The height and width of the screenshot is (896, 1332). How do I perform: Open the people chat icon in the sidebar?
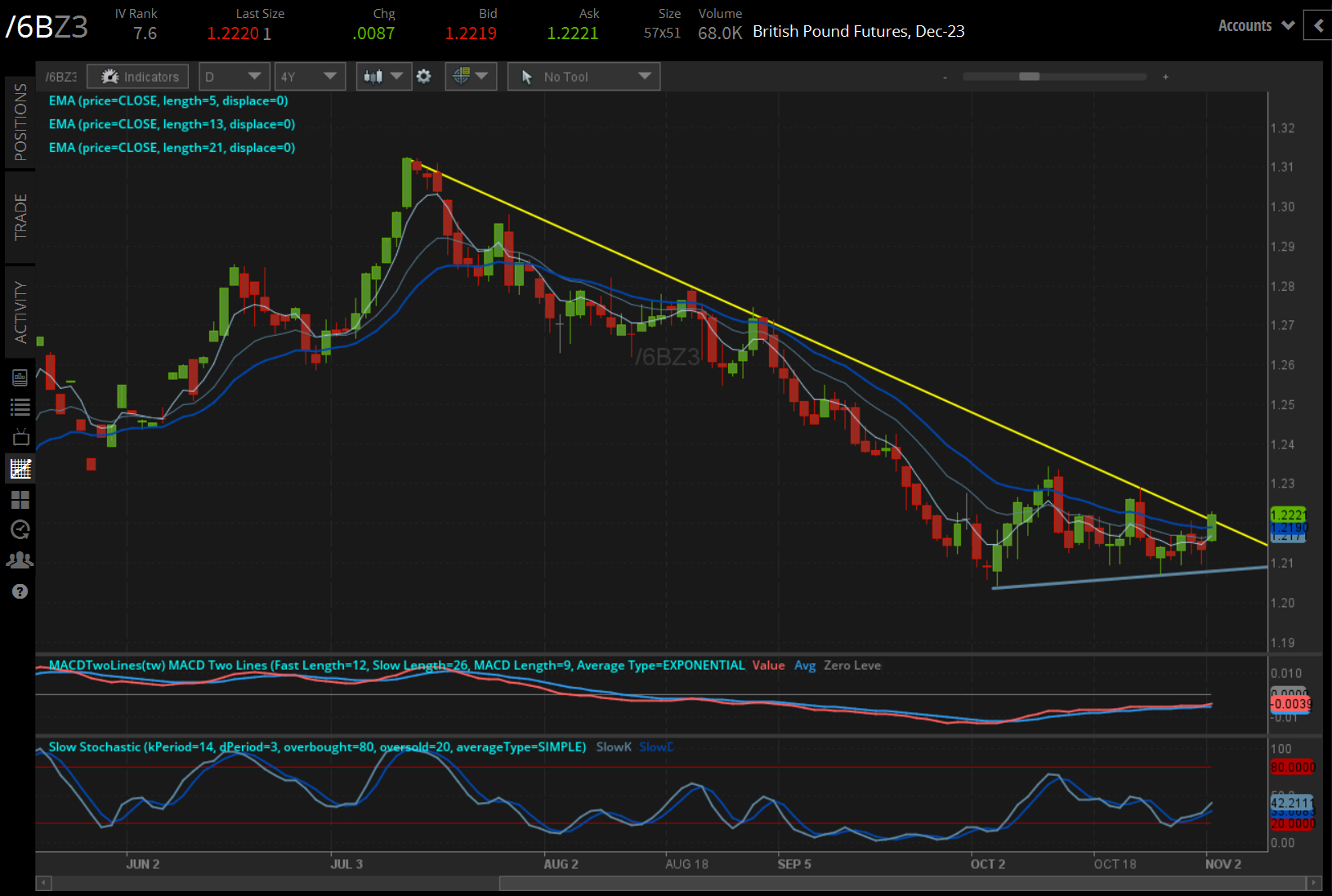pos(20,560)
